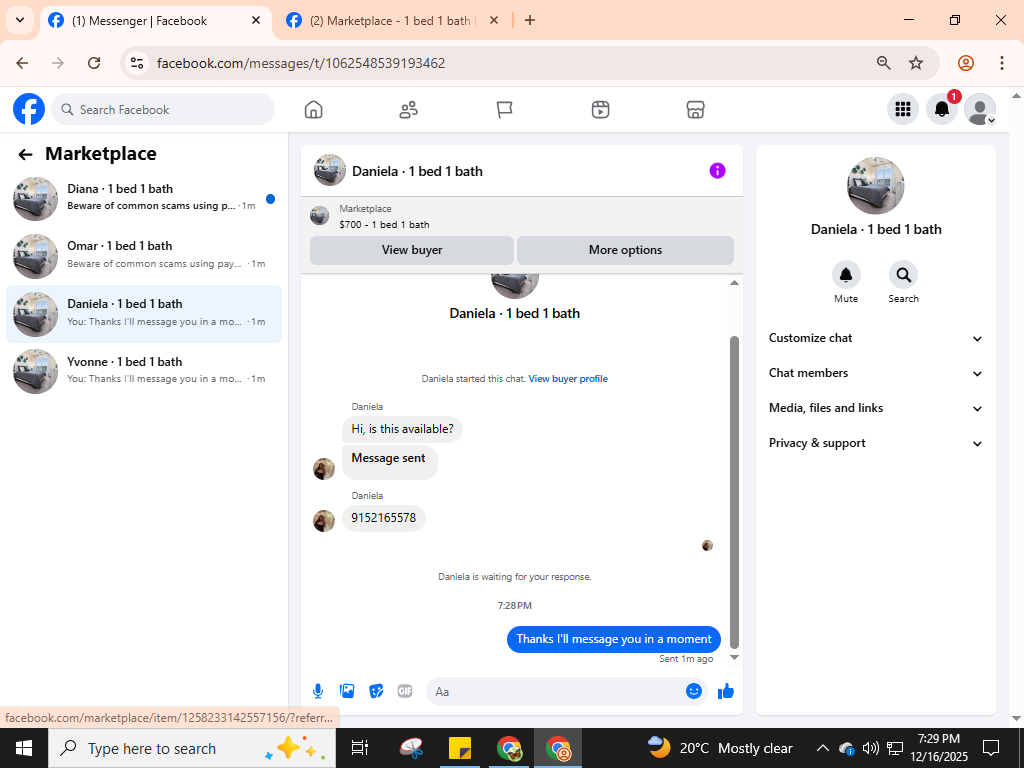This screenshot has width=1024, height=768.
Task: Search within the conversation
Action: [903, 275]
